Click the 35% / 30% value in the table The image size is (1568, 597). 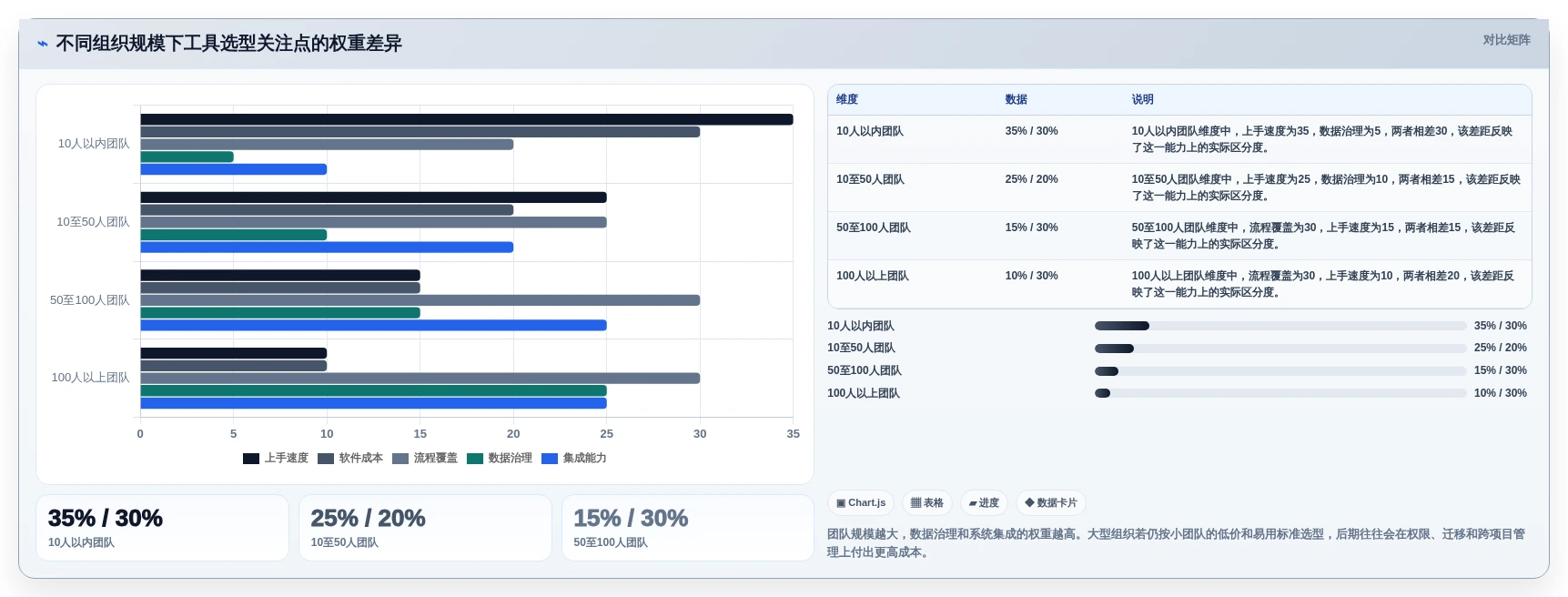tap(1031, 131)
